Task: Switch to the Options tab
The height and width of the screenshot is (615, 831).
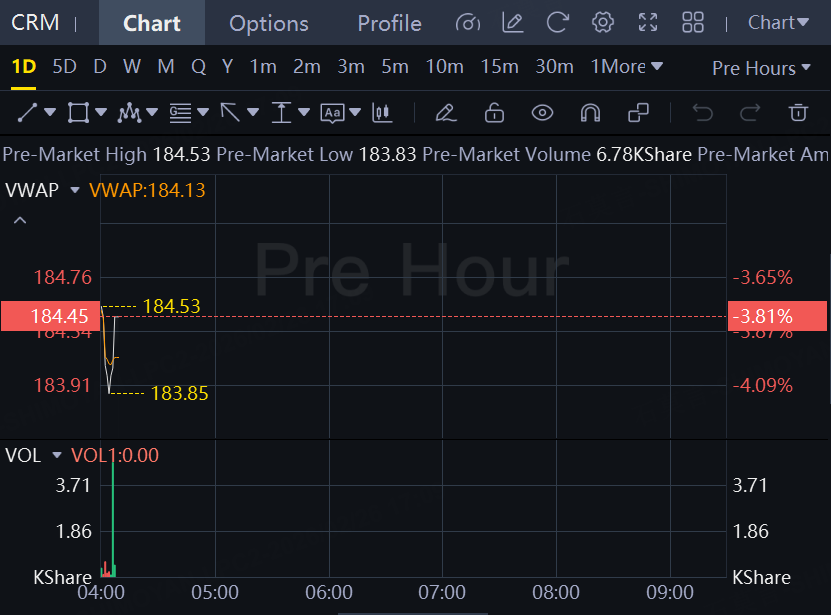Action: pos(269,23)
